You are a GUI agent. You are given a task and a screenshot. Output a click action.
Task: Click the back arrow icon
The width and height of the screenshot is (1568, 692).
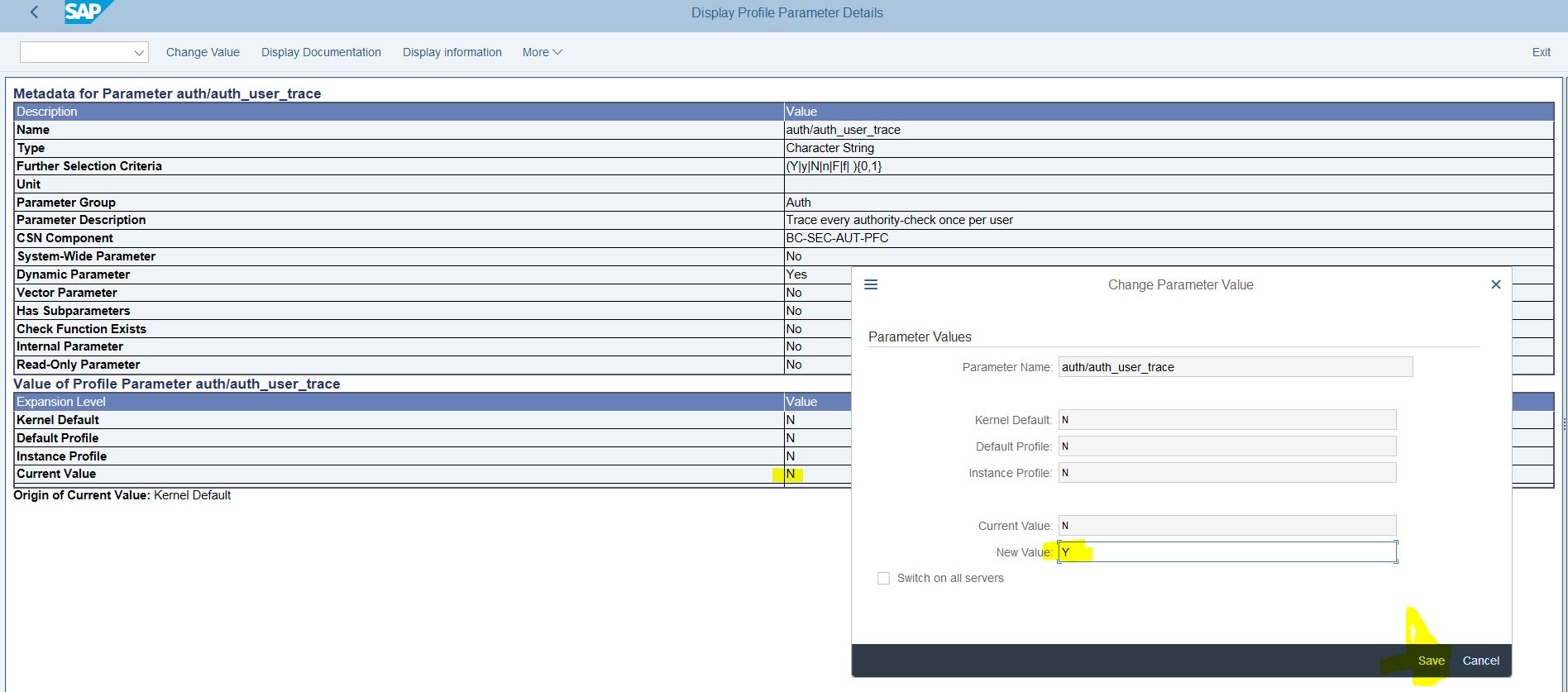pyautogui.click(x=34, y=12)
